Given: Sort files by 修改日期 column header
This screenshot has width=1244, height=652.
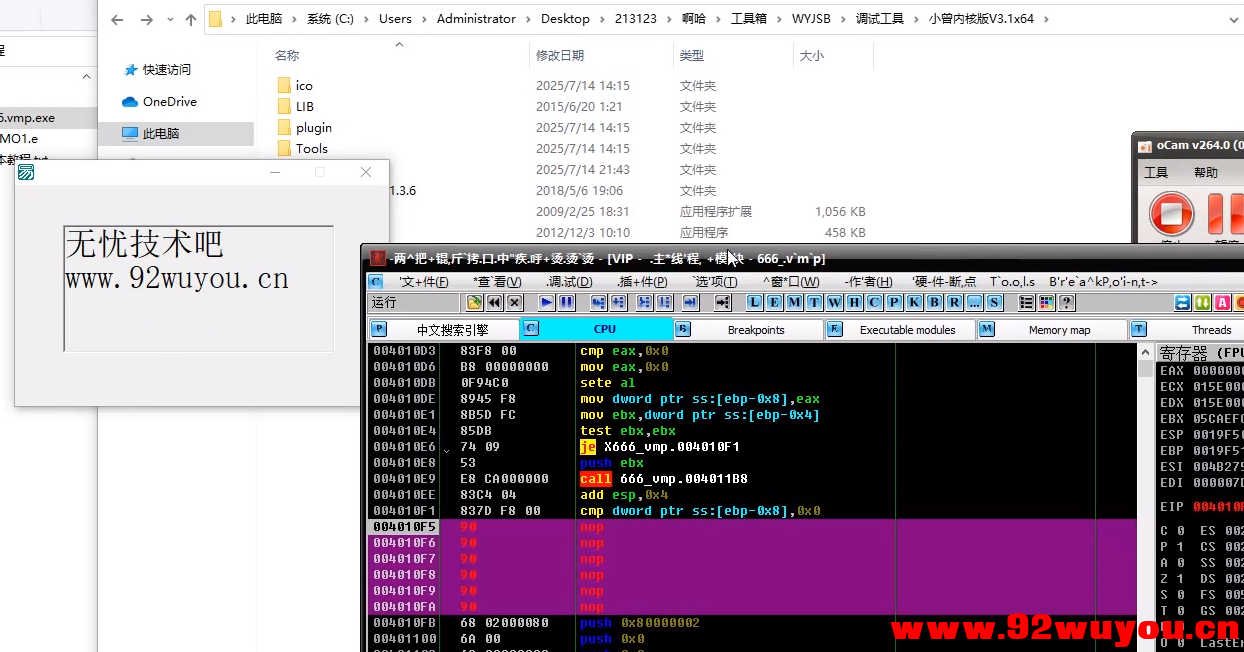Looking at the screenshot, I should 560,56.
